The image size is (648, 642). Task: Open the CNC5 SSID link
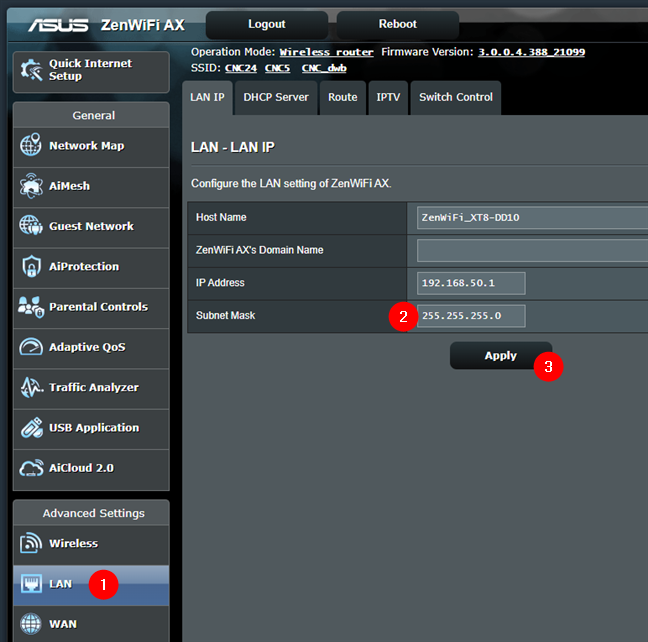(x=277, y=68)
